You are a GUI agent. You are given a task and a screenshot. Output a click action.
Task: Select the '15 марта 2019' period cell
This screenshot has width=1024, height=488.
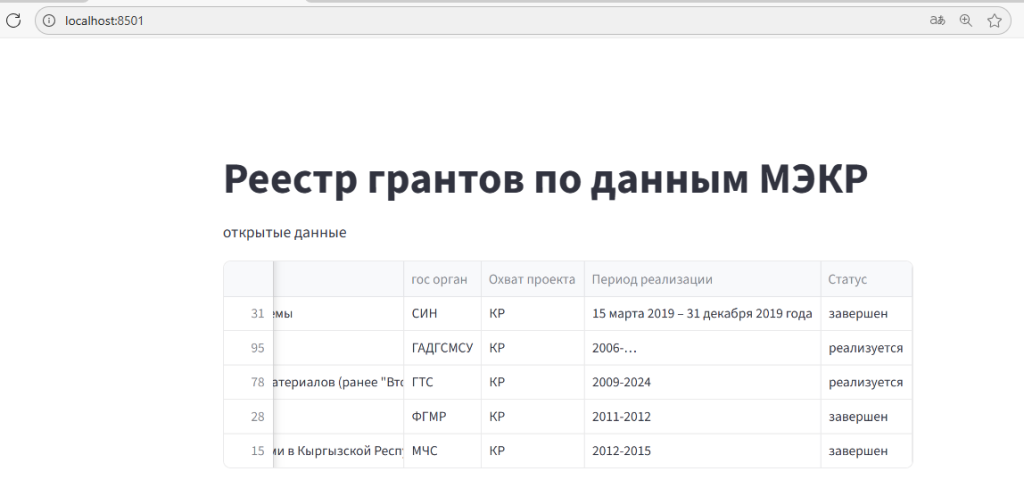[702, 314]
